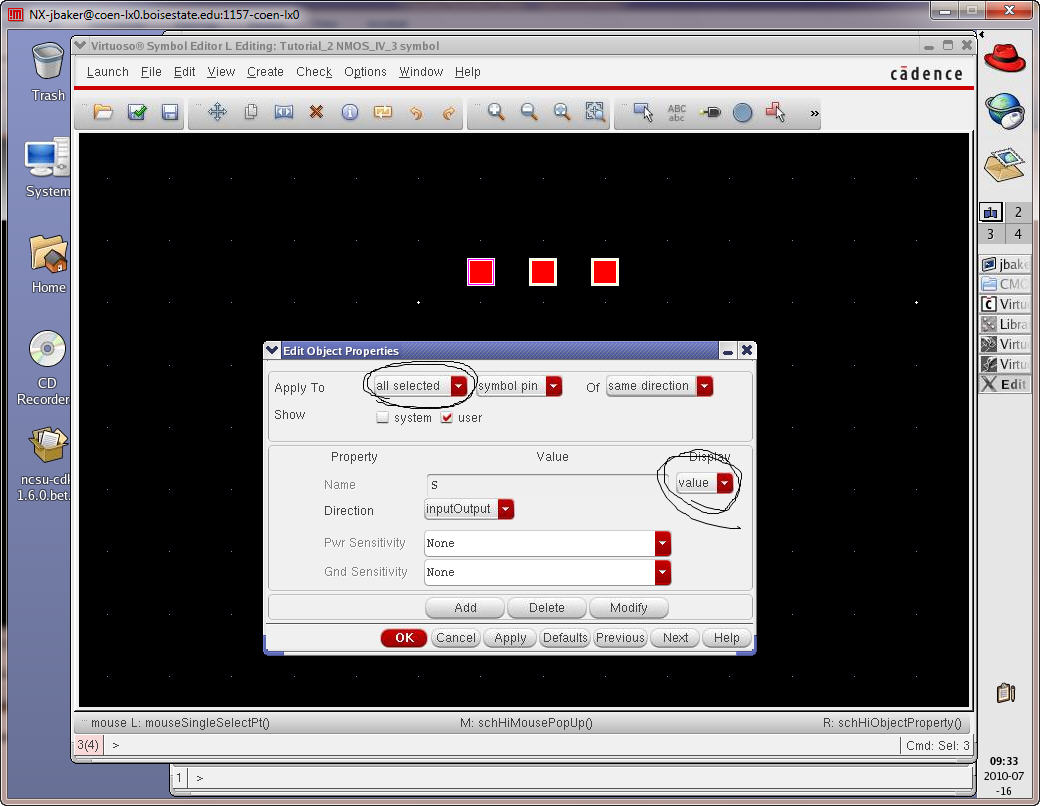Viewport: 1040px width, 806px height.
Task: Open Properties with the blue info icon
Action: 349,113
